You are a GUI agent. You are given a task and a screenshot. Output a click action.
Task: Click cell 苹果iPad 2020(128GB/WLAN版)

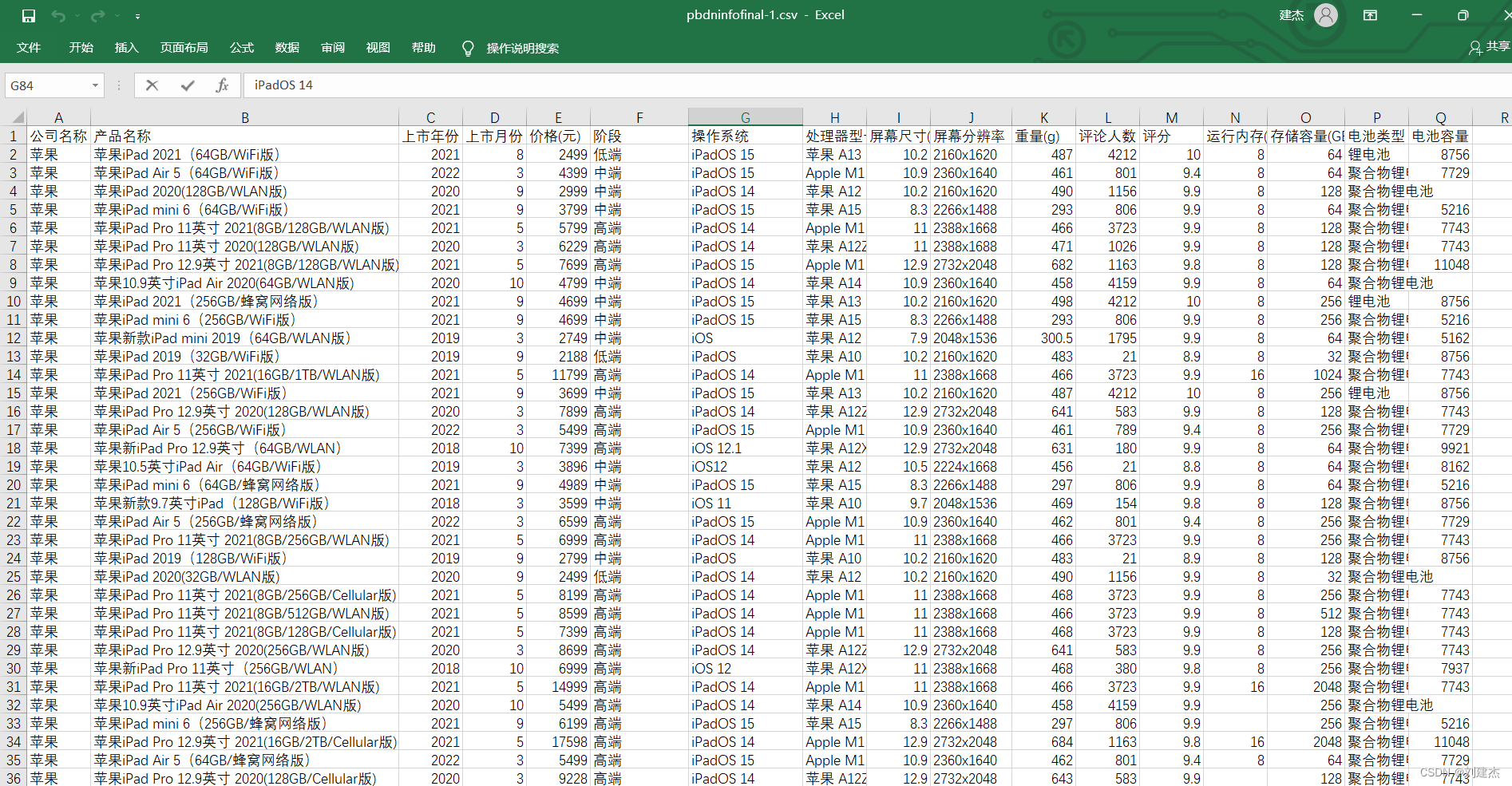245,192
